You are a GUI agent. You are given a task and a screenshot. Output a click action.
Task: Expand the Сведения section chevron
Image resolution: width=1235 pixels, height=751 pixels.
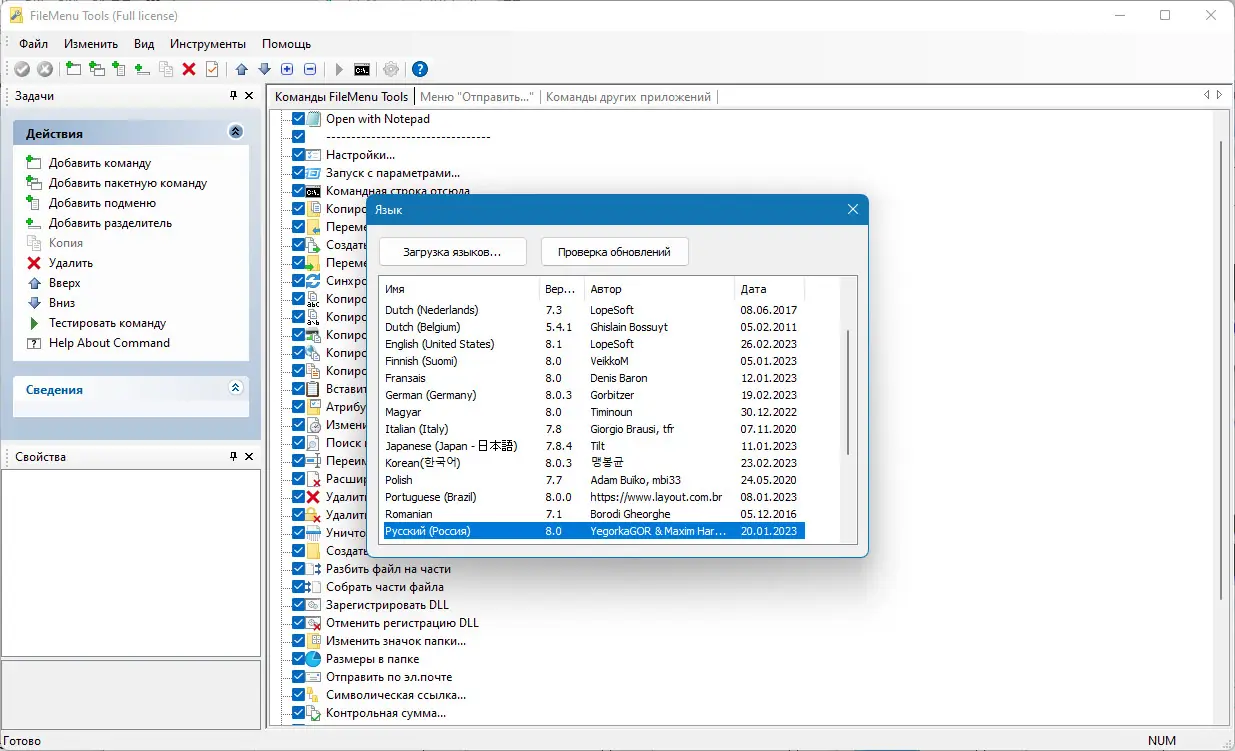(x=236, y=388)
